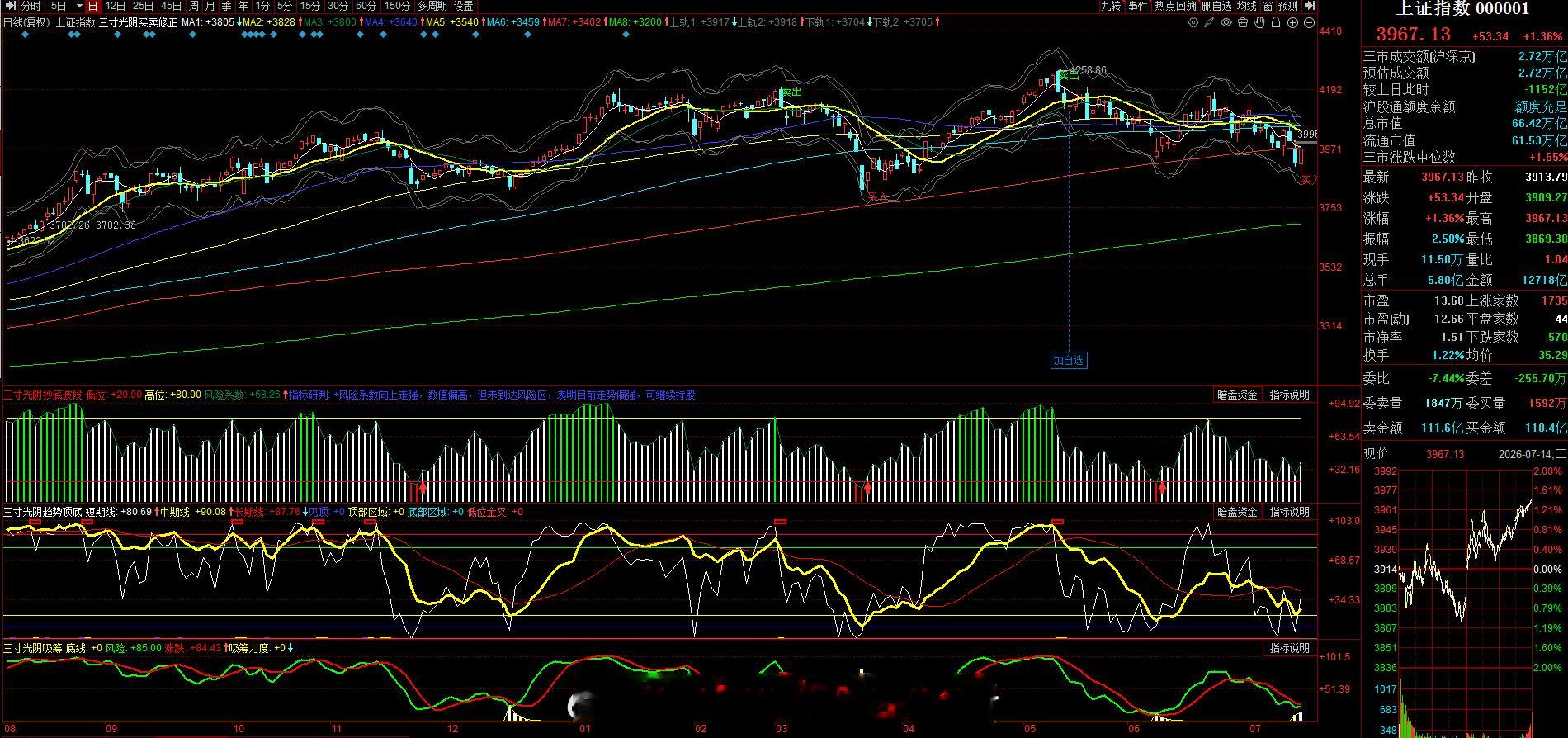This screenshot has width=1568, height=738.
Task: Click indicator title 三寸光阴吸筹
Action: coord(32,648)
